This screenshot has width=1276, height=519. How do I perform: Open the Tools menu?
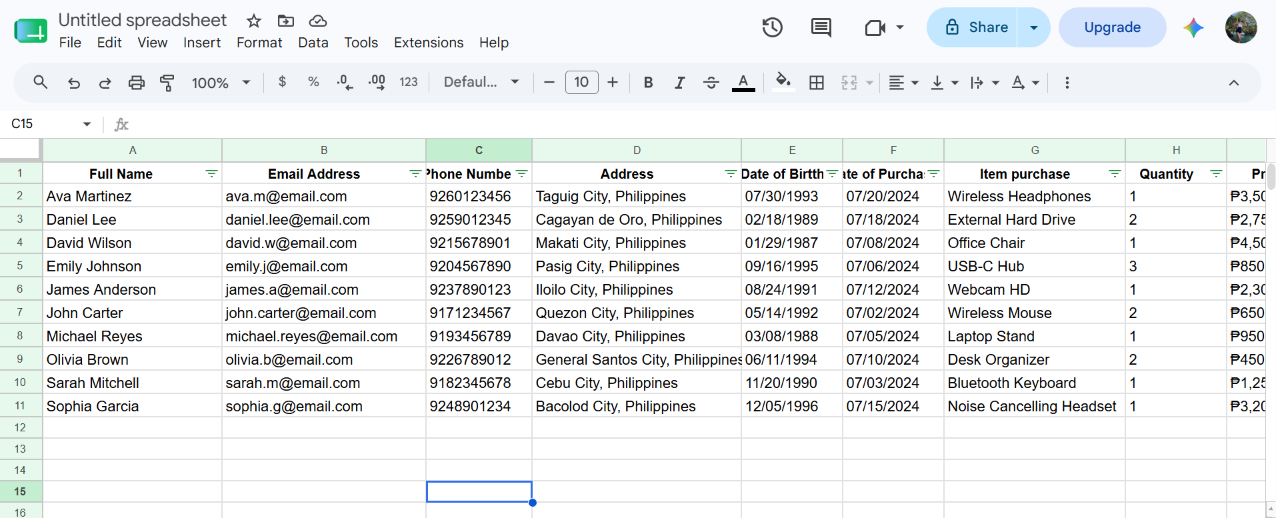[x=361, y=42]
